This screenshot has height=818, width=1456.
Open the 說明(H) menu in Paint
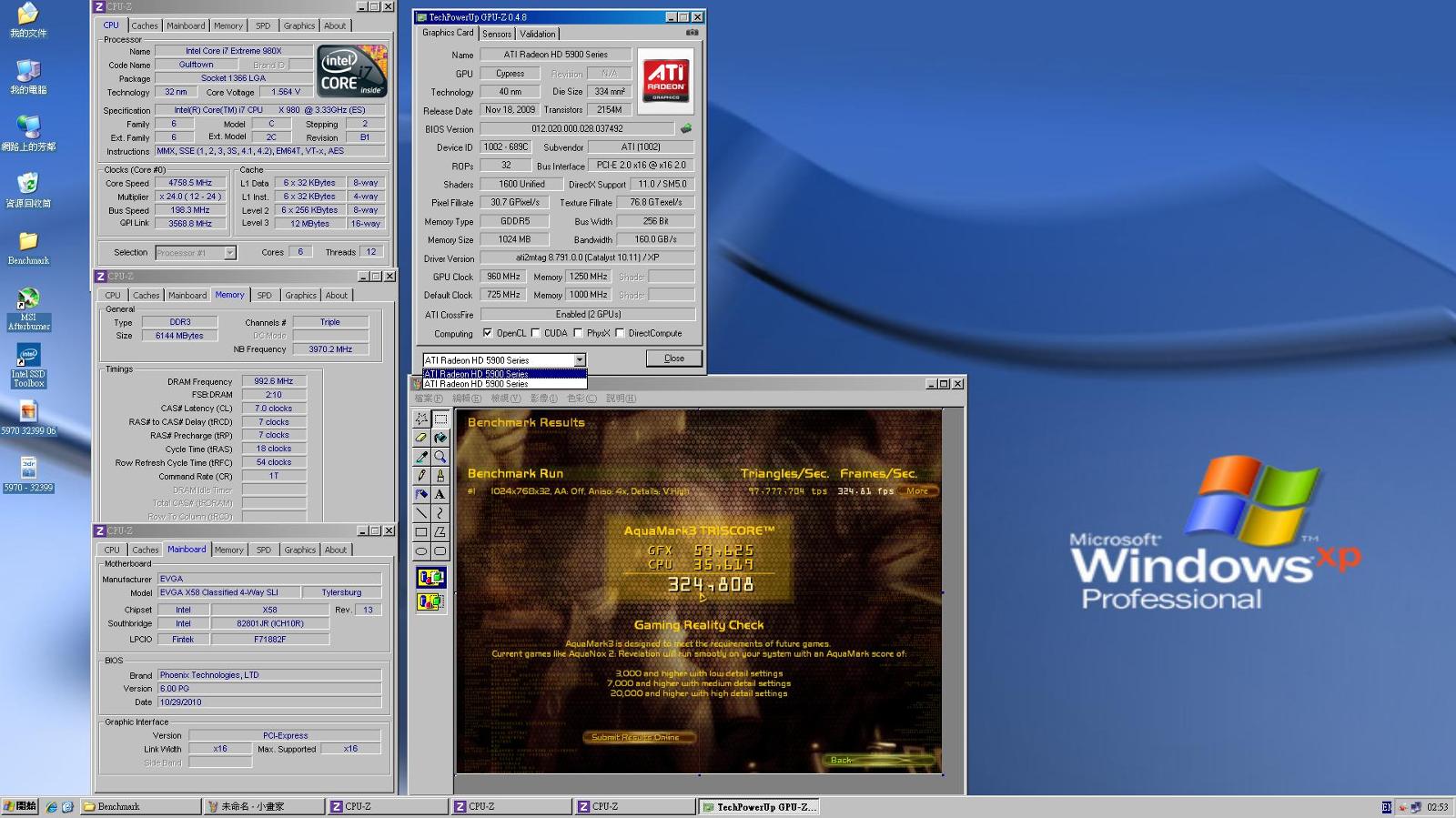click(x=621, y=399)
